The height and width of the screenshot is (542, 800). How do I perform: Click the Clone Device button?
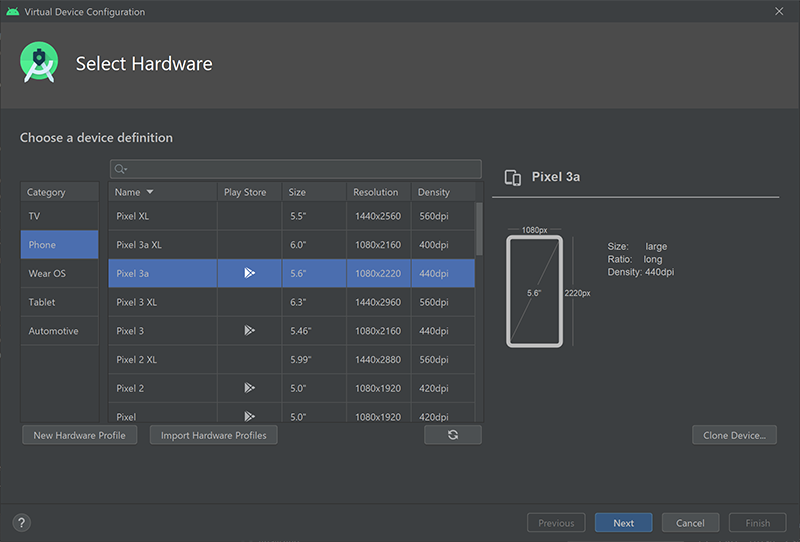pyautogui.click(x=734, y=435)
